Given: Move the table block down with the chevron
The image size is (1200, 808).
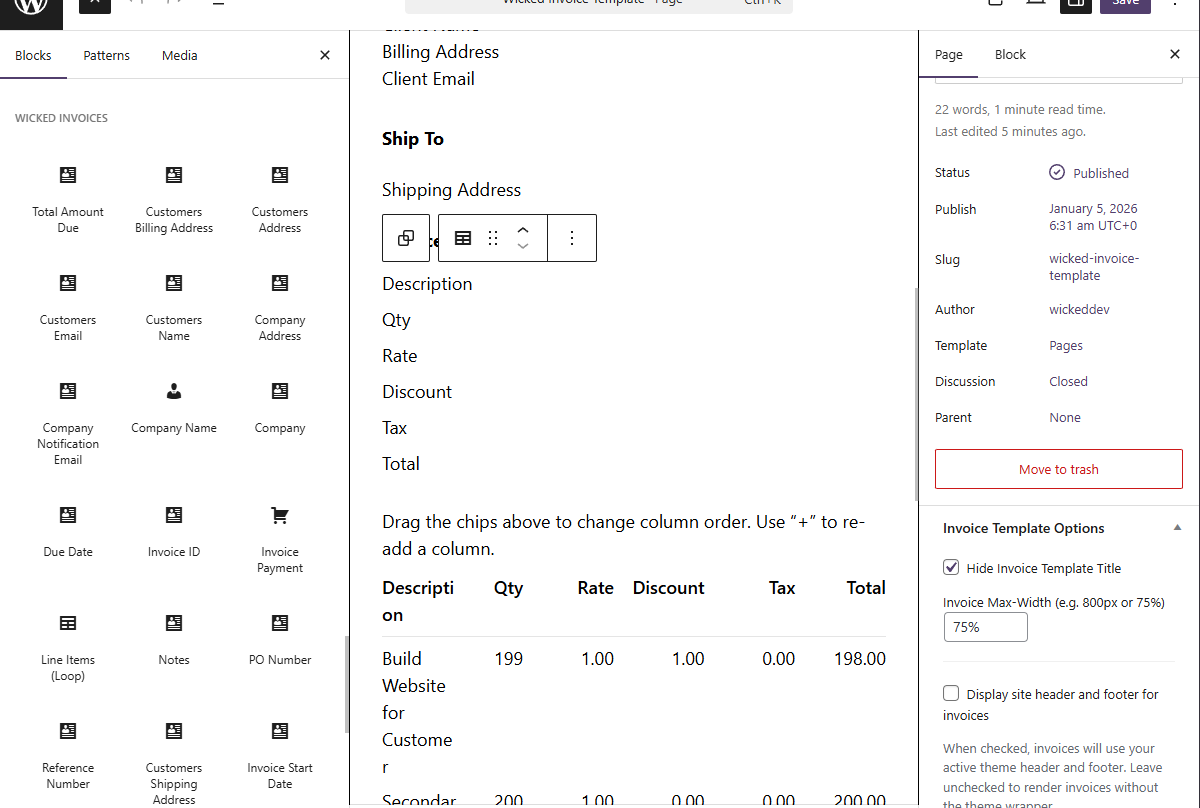Looking at the screenshot, I should [523, 245].
